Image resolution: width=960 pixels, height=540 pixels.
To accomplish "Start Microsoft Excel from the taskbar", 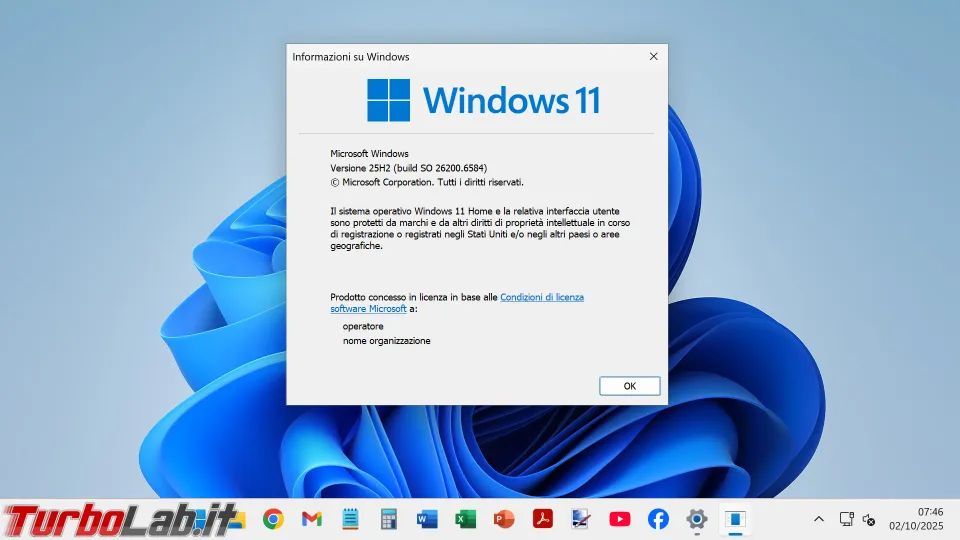I will point(466,519).
